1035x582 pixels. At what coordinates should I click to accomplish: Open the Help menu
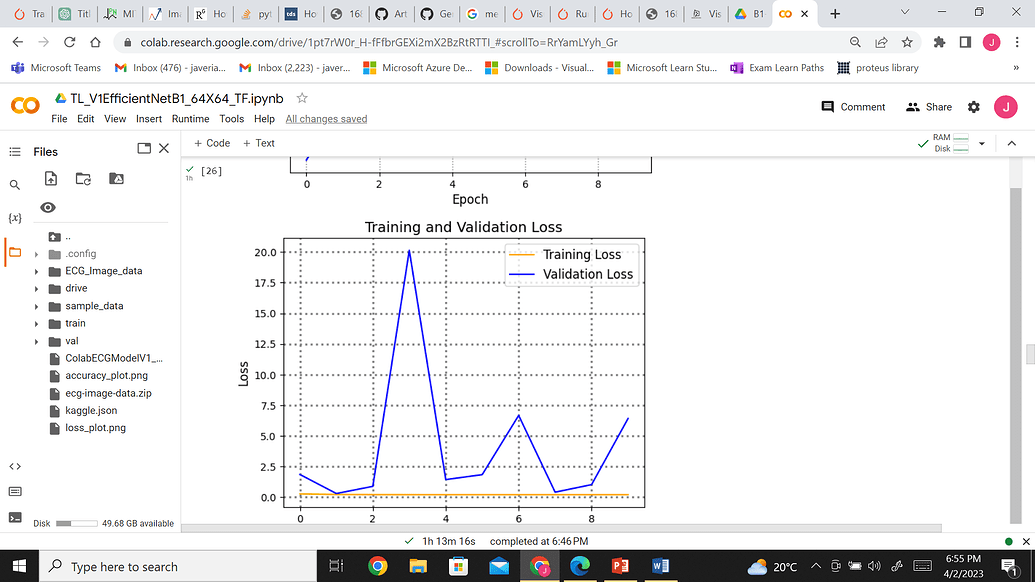[264, 119]
